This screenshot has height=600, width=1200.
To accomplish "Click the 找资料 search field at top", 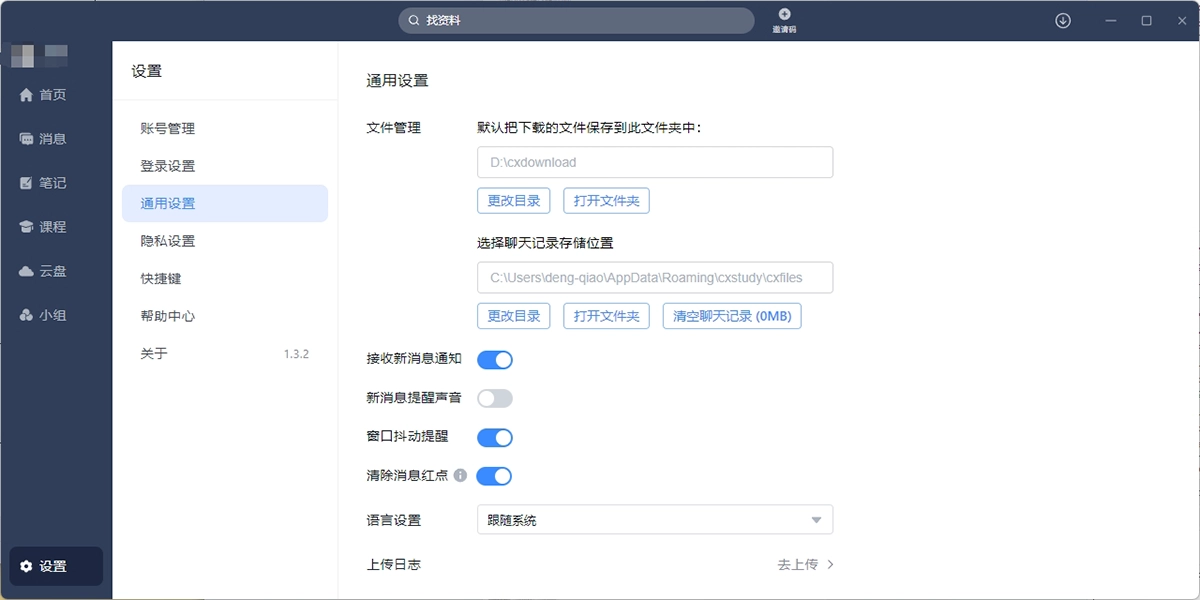I will [576, 20].
